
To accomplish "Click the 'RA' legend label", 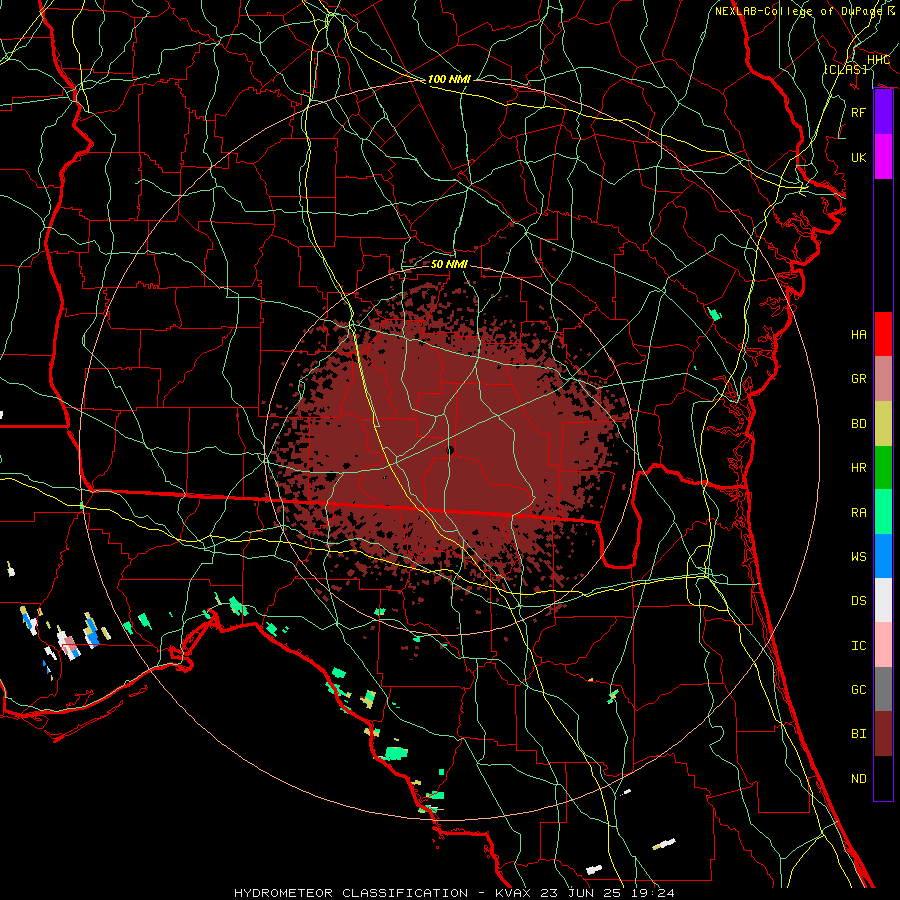I will 858,513.
